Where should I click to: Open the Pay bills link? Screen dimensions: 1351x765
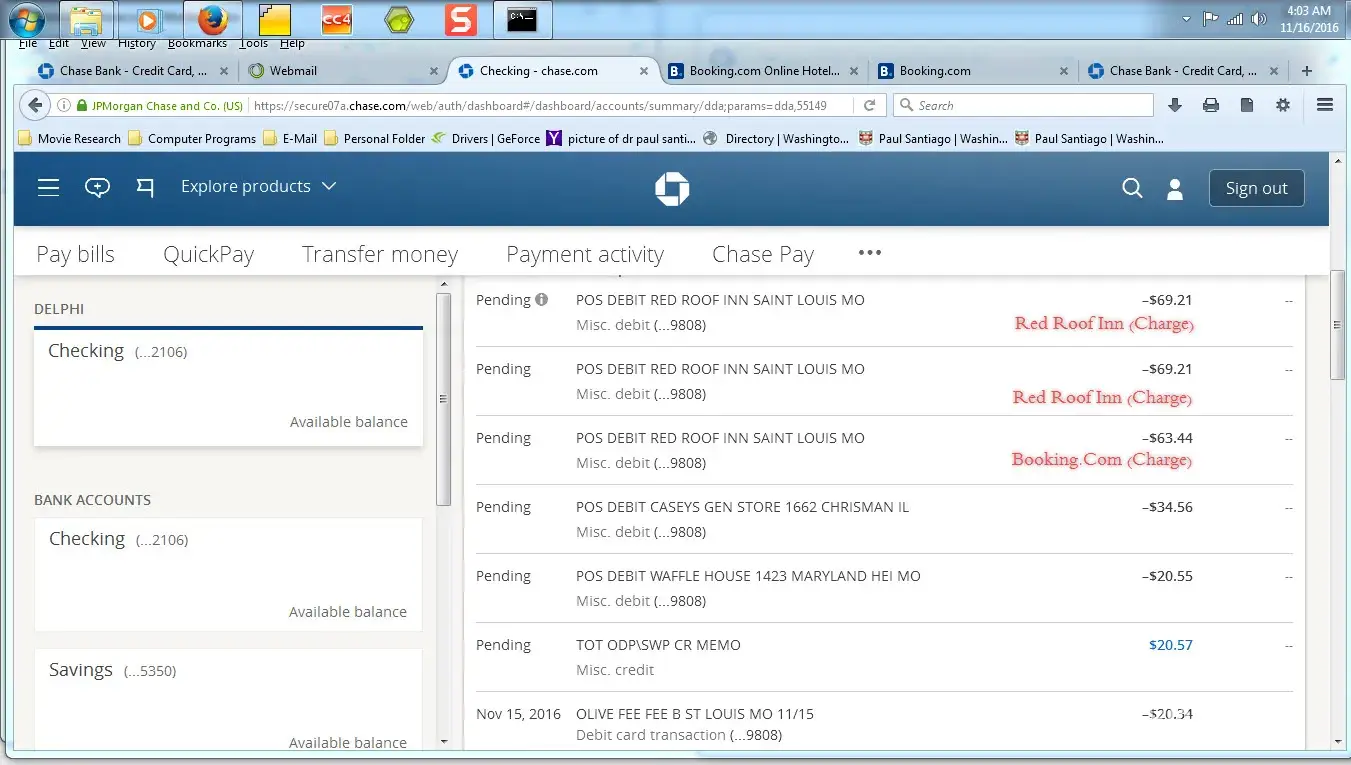[75, 254]
